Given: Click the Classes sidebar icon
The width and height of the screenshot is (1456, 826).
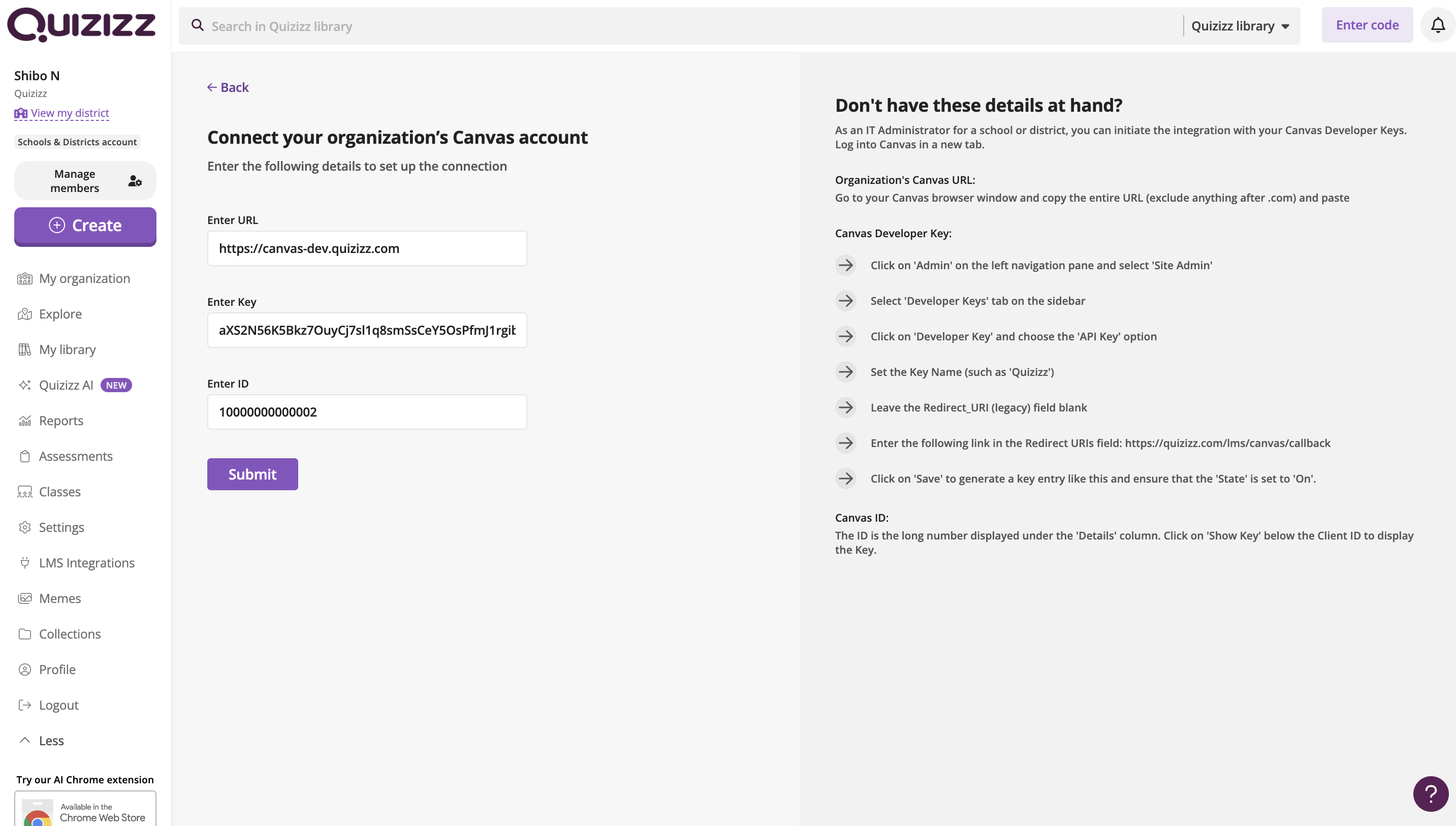Looking at the screenshot, I should pos(24,492).
